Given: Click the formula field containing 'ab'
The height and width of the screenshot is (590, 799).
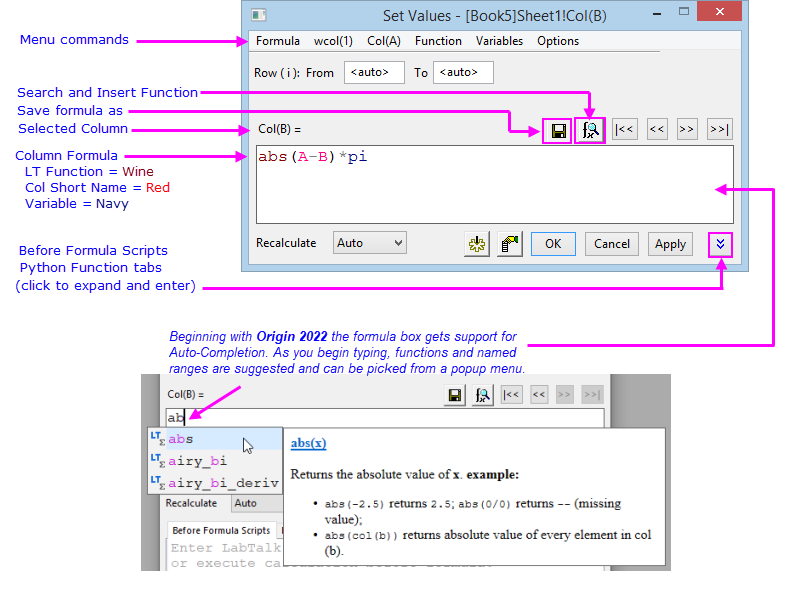Looking at the screenshot, I should tap(385, 418).
